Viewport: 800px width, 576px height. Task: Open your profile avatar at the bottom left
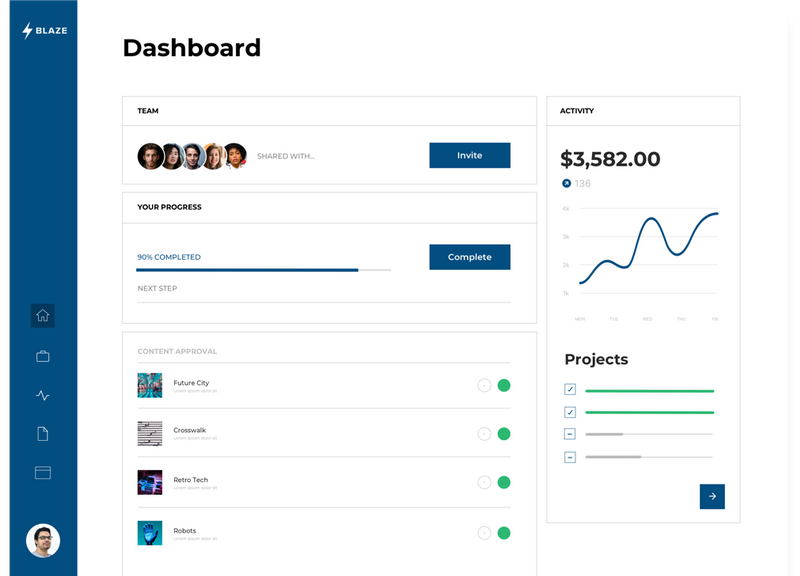(43, 538)
